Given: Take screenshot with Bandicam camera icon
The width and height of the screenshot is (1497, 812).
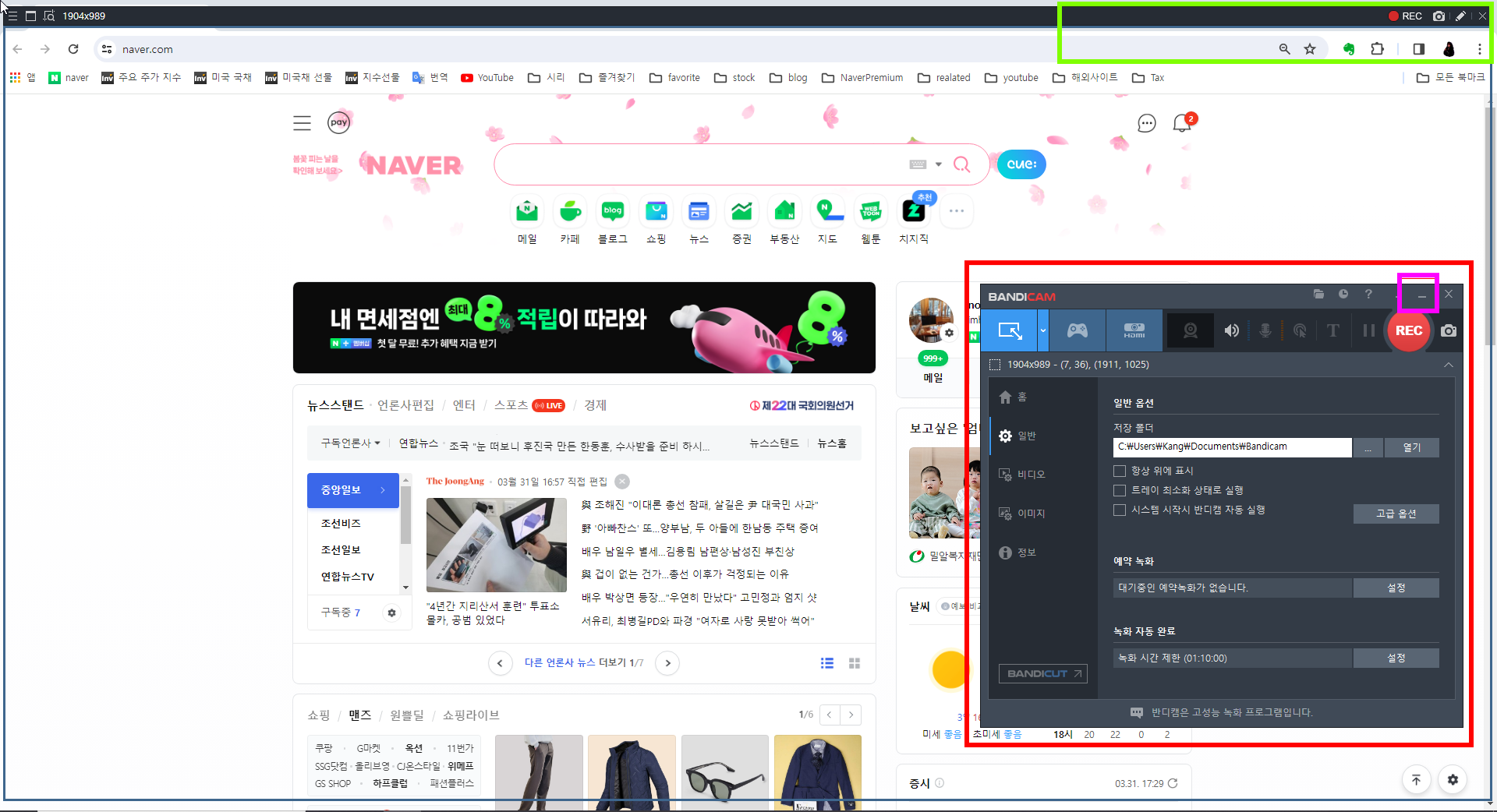Looking at the screenshot, I should [x=1449, y=330].
